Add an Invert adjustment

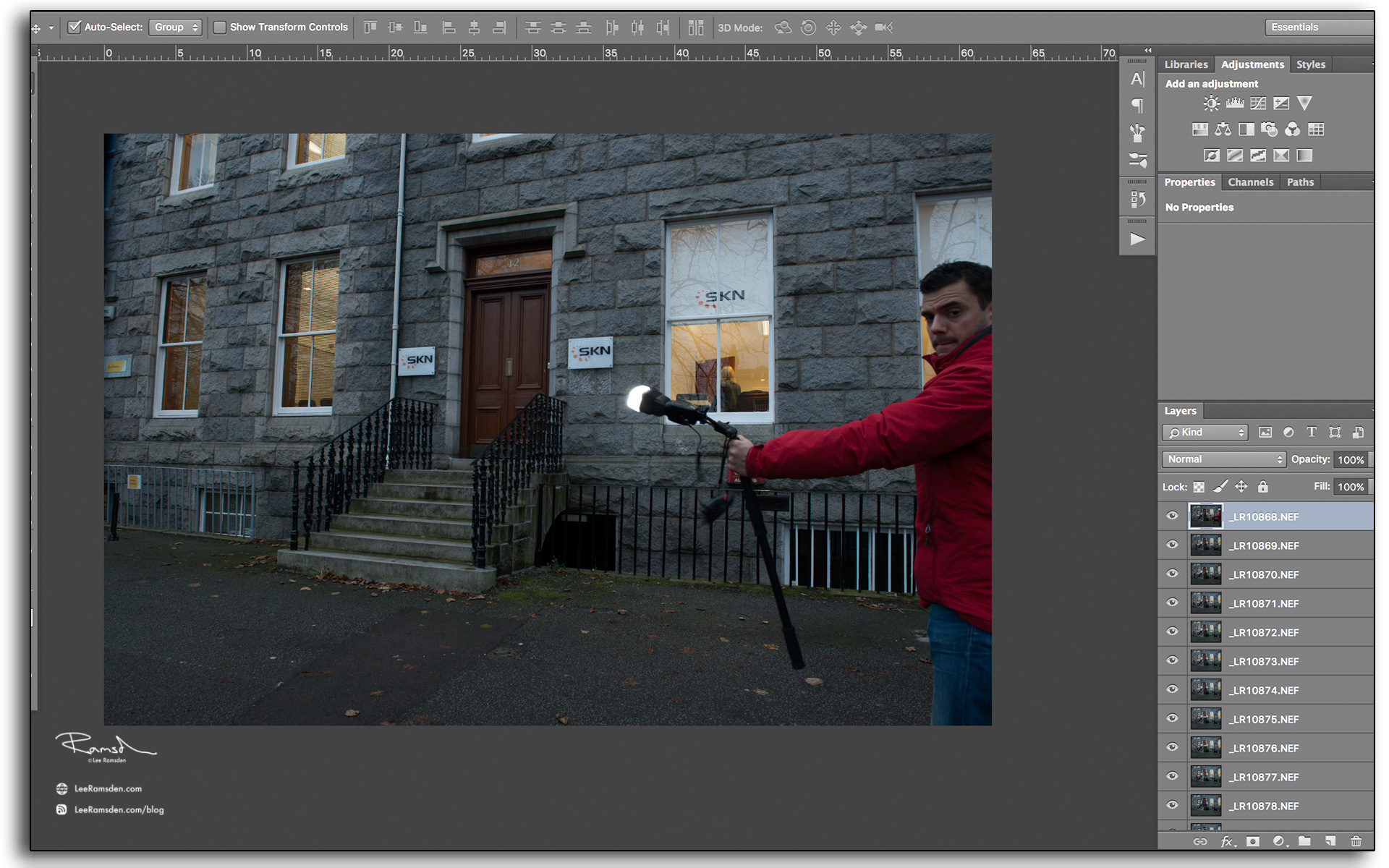[x=1212, y=156]
